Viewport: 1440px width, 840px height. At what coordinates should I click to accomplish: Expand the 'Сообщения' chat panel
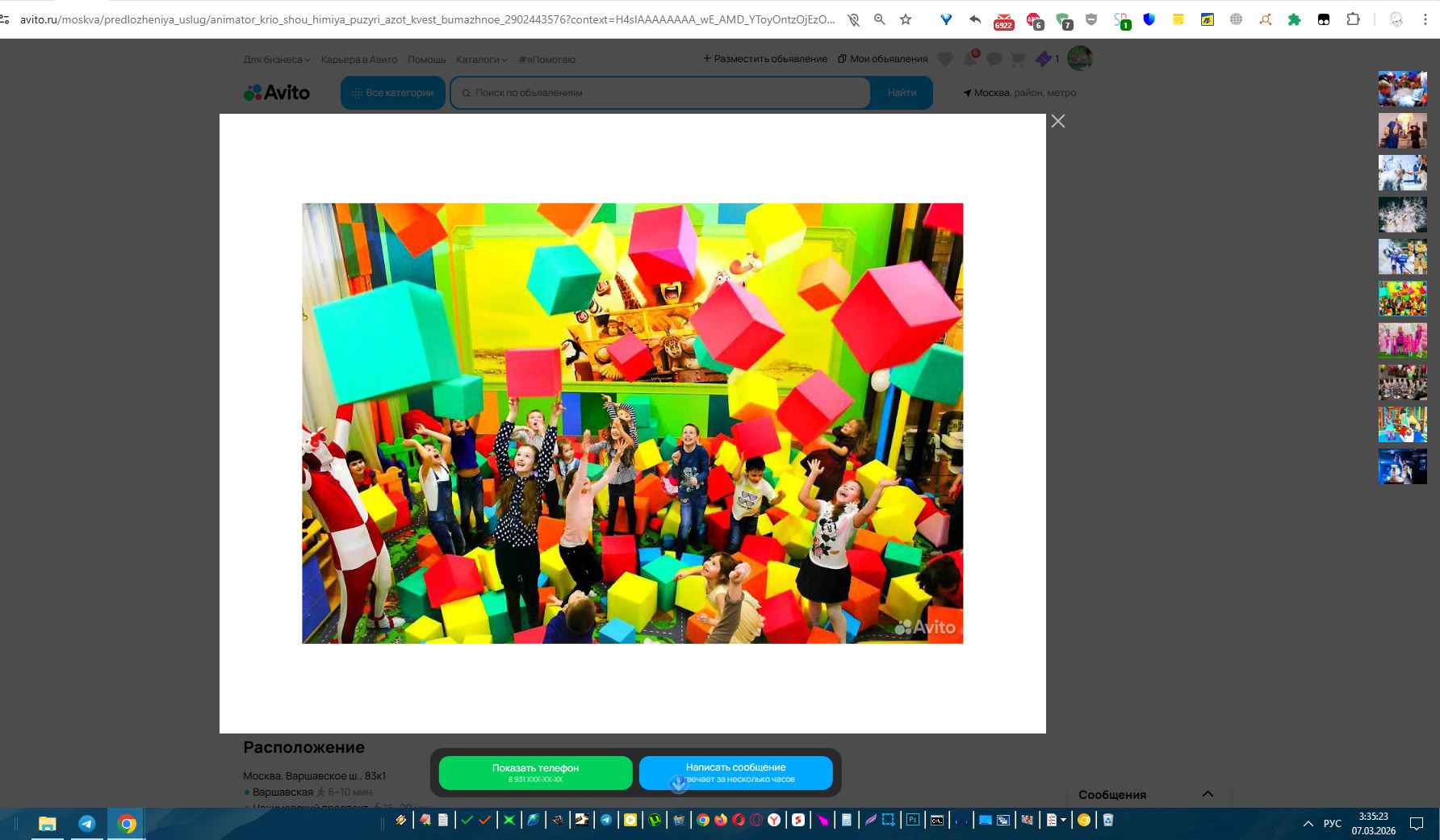coord(1207,794)
